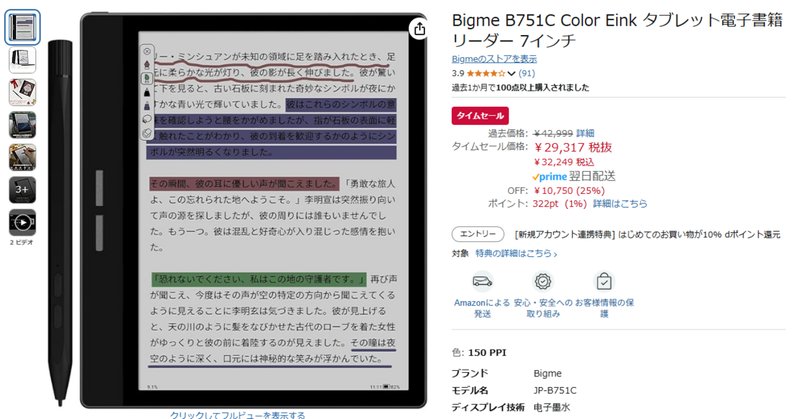The height and width of the screenshot is (419, 800).
Task: Select the first product thumbnail
Action: tap(22, 27)
